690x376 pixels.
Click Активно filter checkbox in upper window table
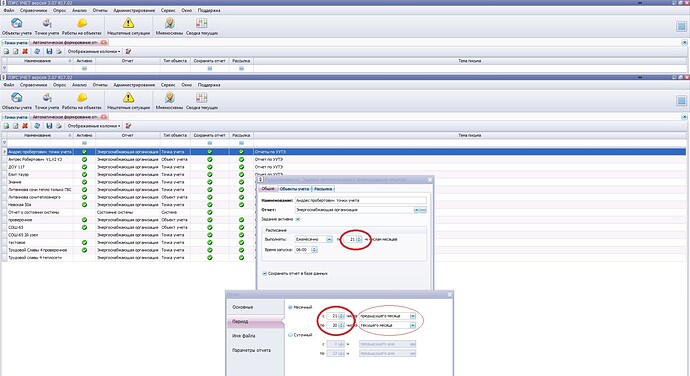point(84,69)
